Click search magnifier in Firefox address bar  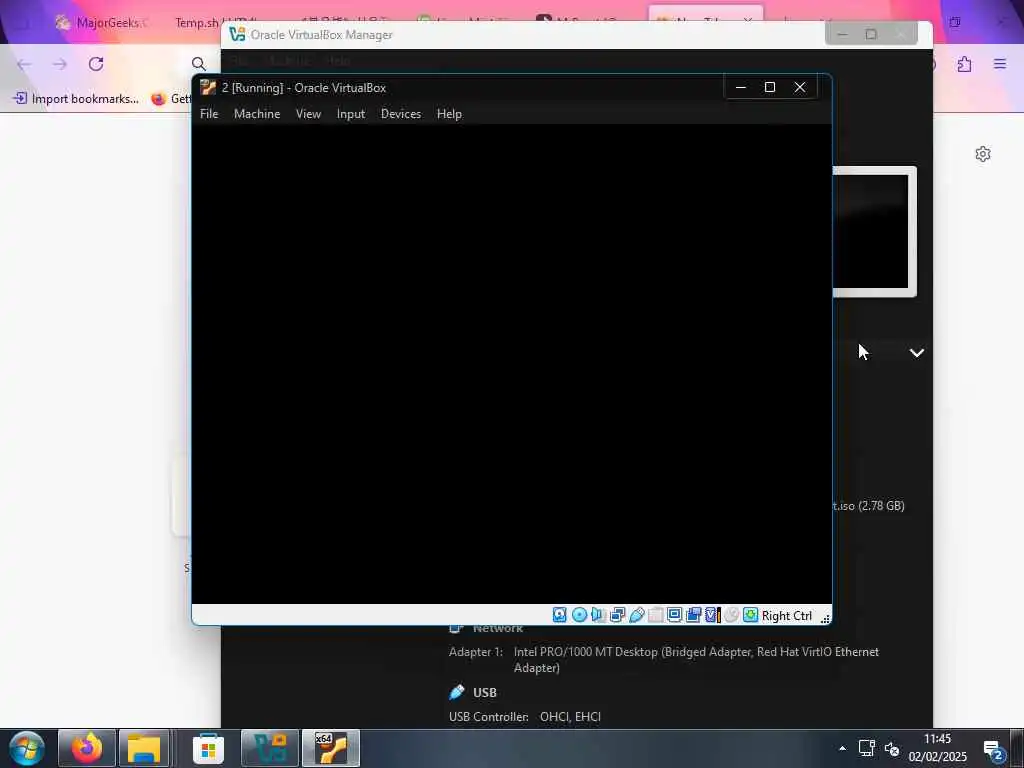click(x=199, y=64)
